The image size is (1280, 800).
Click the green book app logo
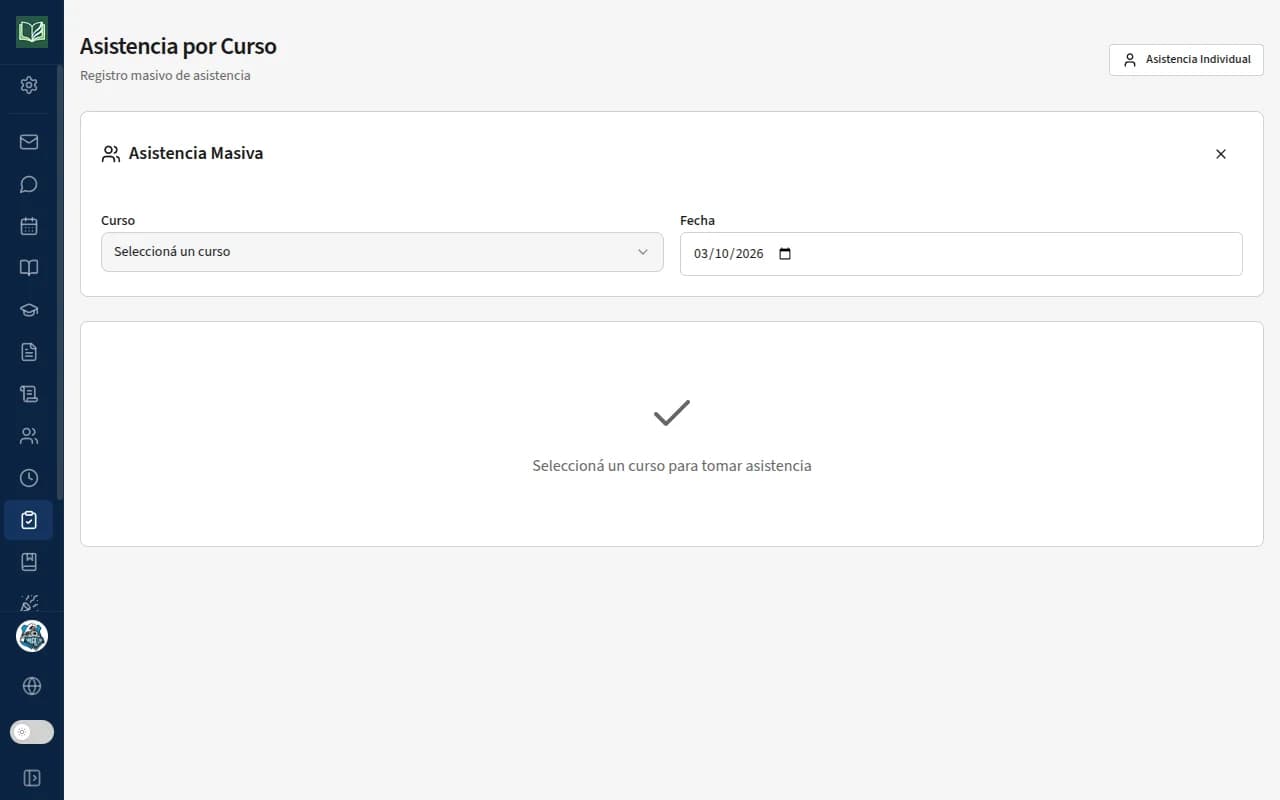(x=32, y=32)
